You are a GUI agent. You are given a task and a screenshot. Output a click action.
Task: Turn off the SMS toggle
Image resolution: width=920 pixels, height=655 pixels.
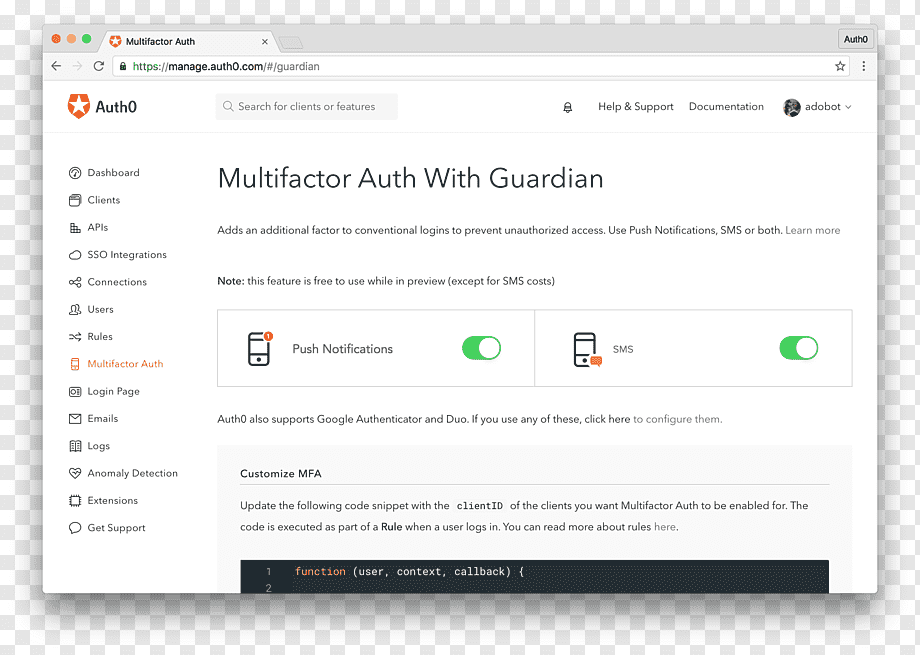click(799, 348)
